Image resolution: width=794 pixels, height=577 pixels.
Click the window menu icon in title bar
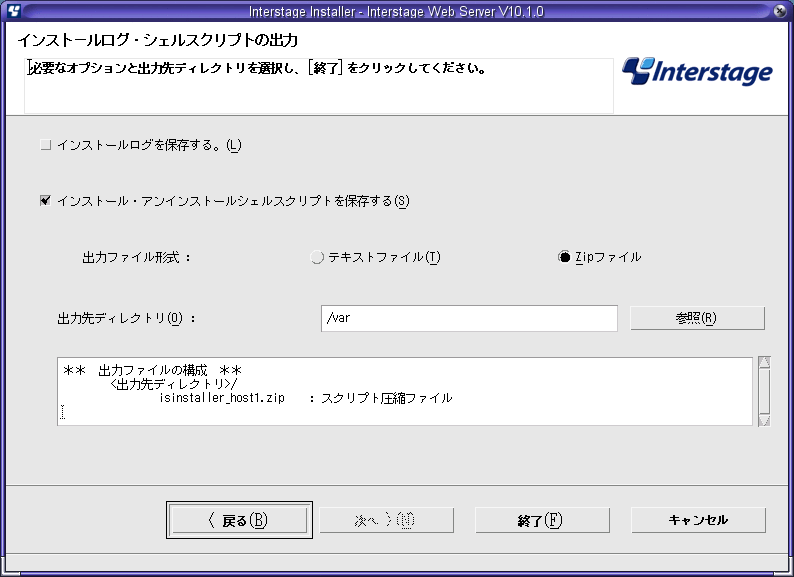coord(13,11)
